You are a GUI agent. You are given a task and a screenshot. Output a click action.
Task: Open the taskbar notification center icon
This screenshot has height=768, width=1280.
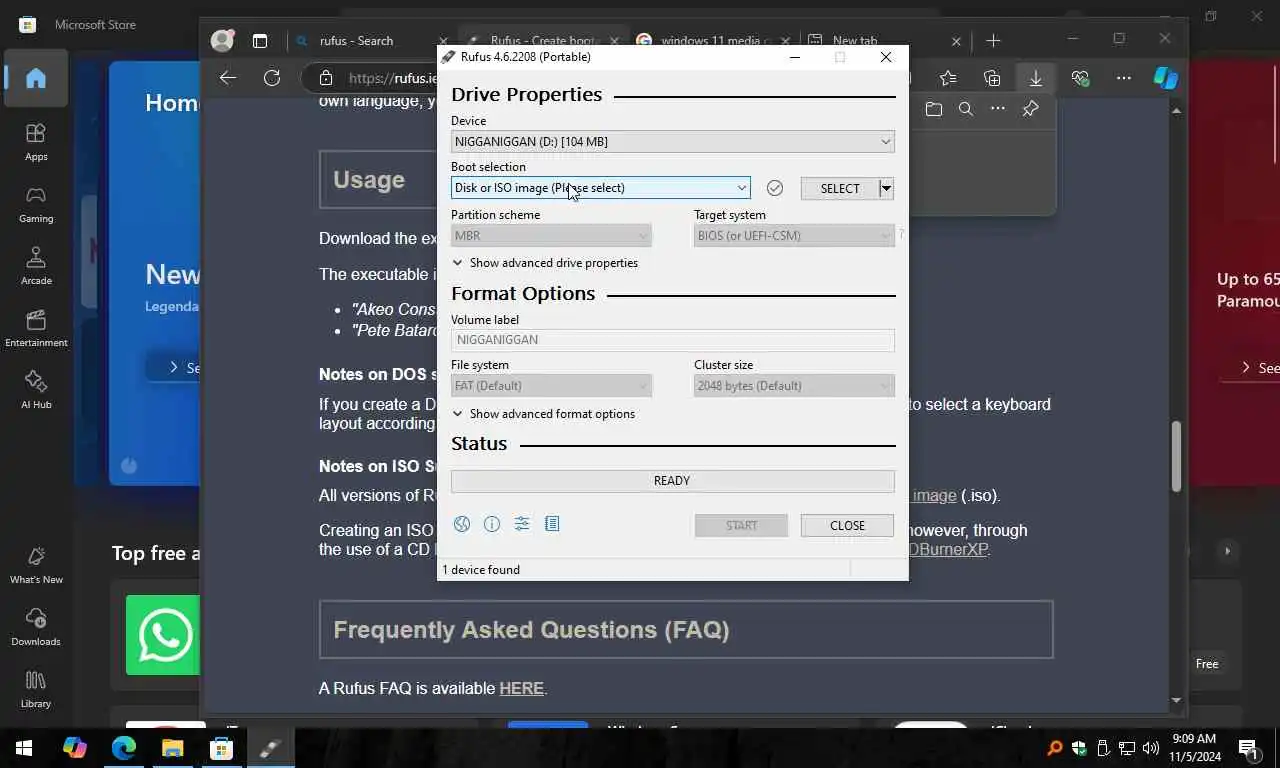click(1248, 748)
